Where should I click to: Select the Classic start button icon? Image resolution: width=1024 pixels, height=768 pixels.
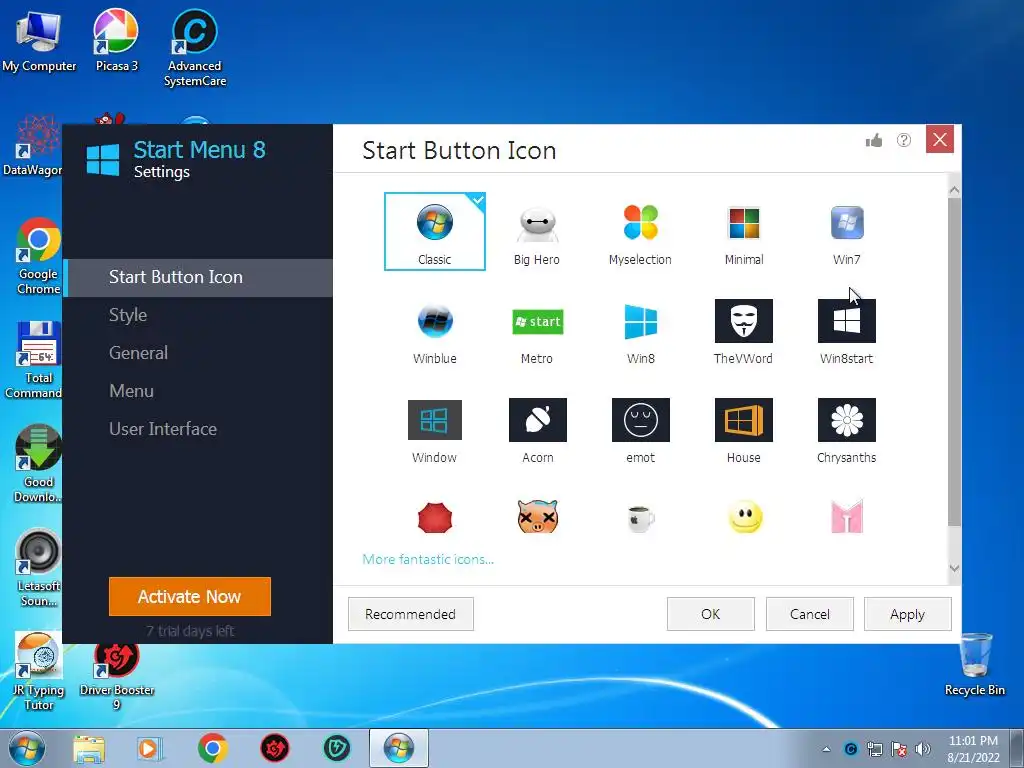tap(435, 231)
